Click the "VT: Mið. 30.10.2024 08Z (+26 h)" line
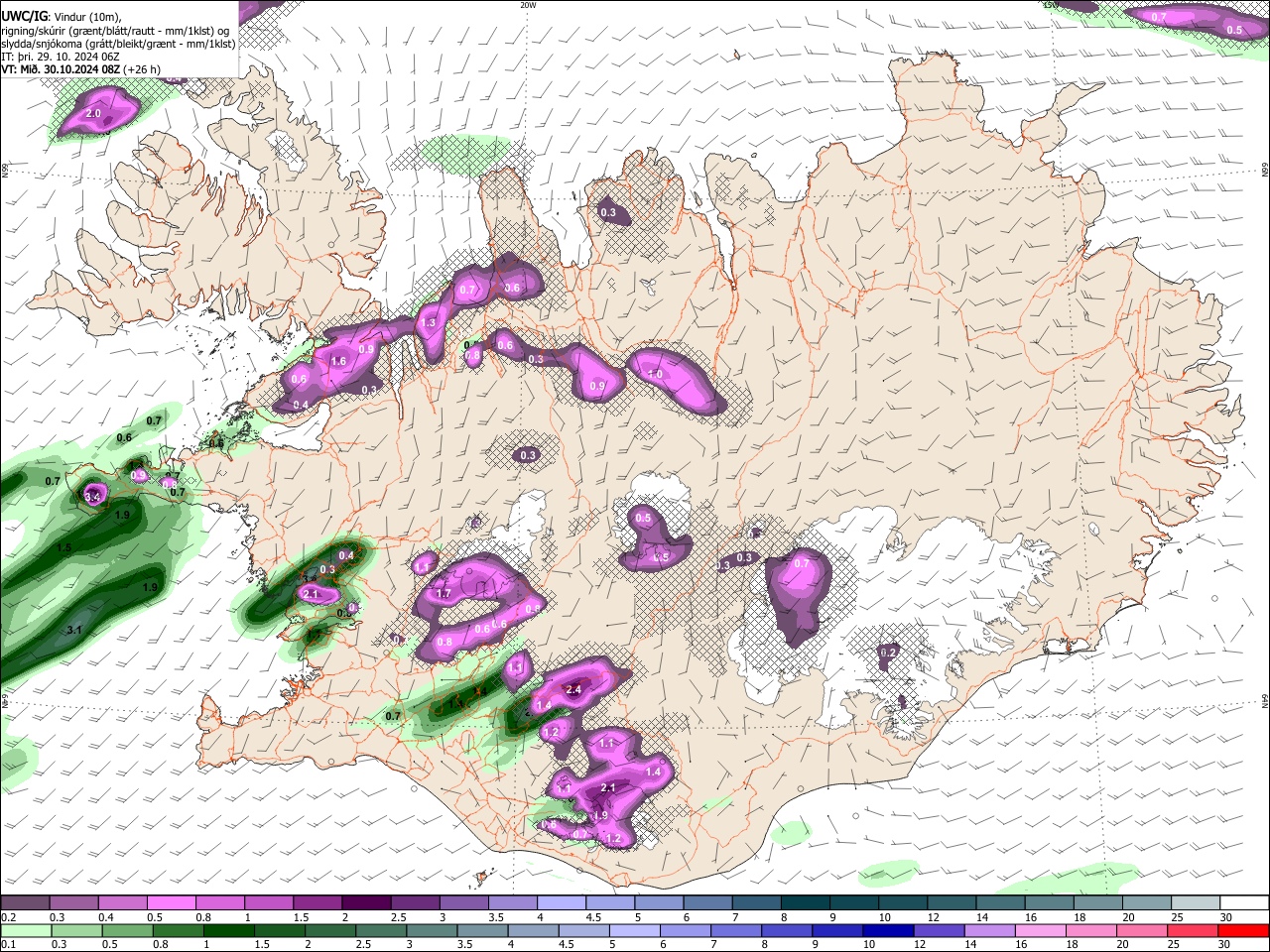 point(81,69)
